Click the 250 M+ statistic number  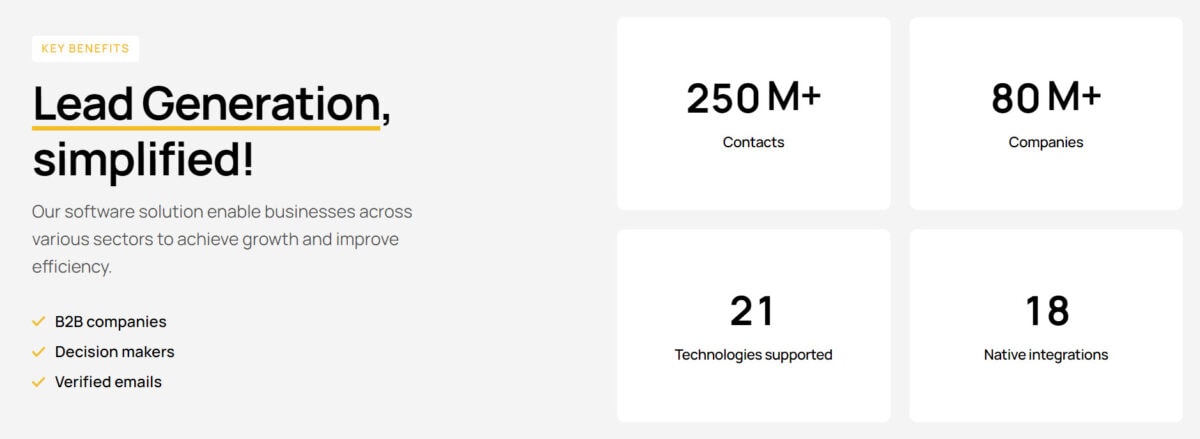pos(753,98)
